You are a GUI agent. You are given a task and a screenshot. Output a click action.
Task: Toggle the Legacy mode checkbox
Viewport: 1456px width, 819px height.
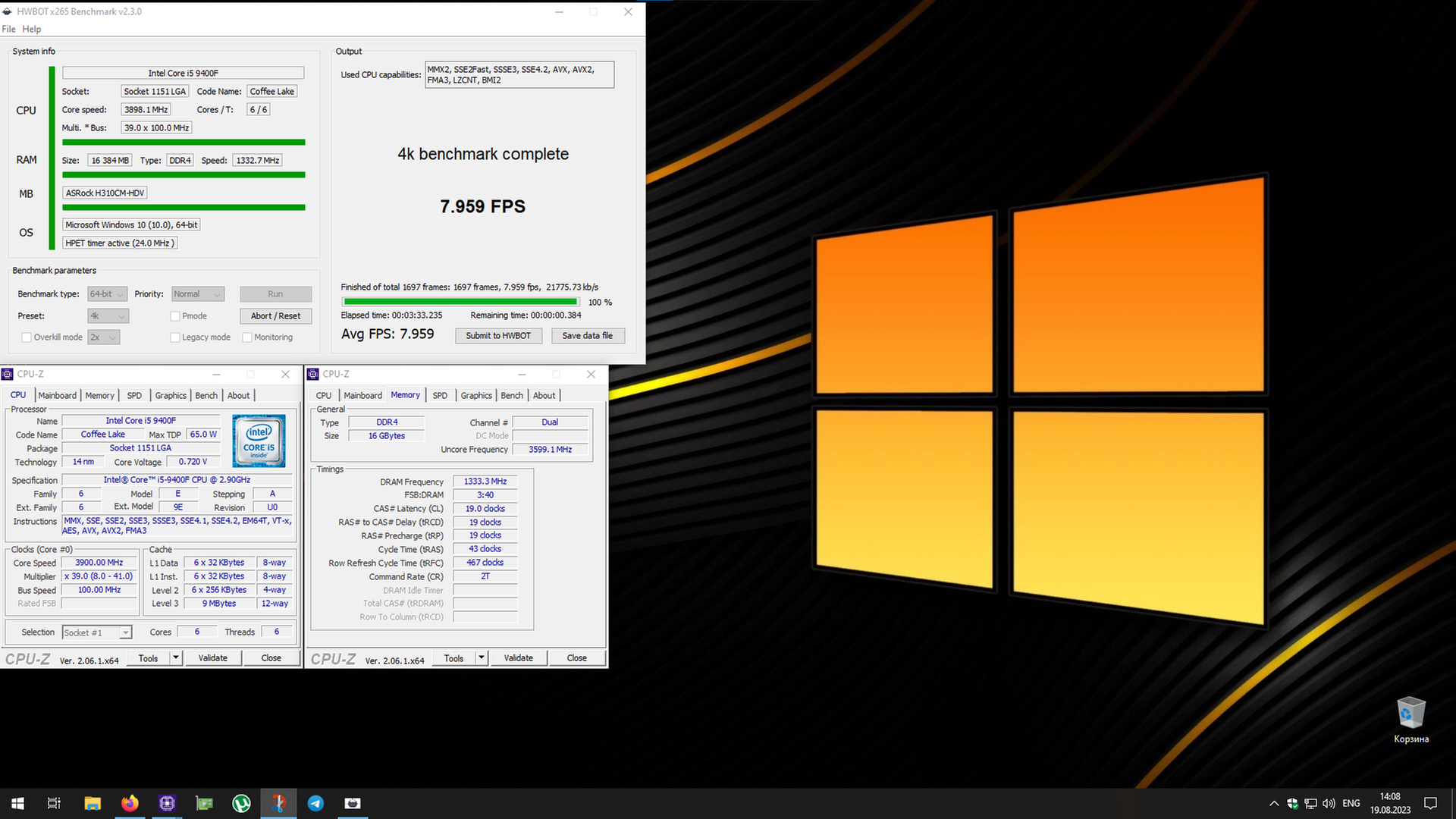tap(175, 337)
